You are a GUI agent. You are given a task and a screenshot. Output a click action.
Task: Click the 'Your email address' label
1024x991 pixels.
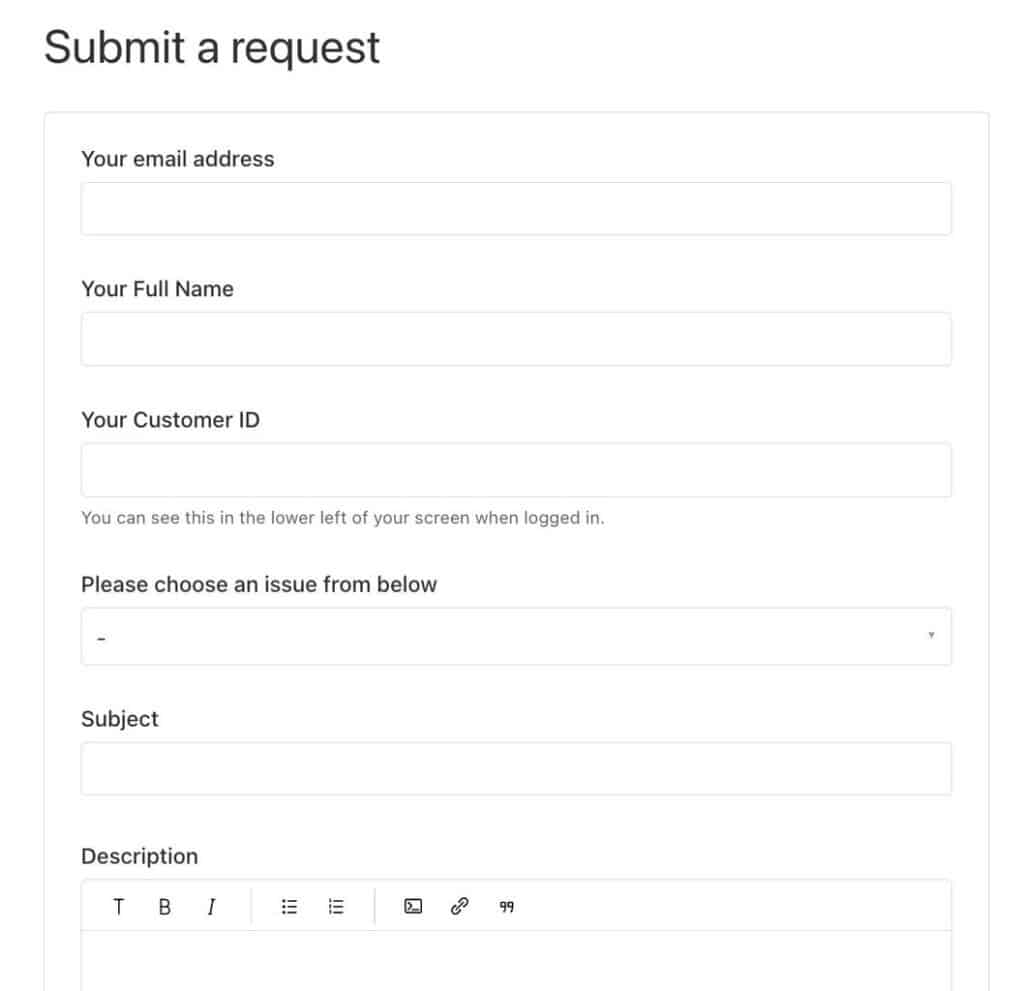point(178,159)
